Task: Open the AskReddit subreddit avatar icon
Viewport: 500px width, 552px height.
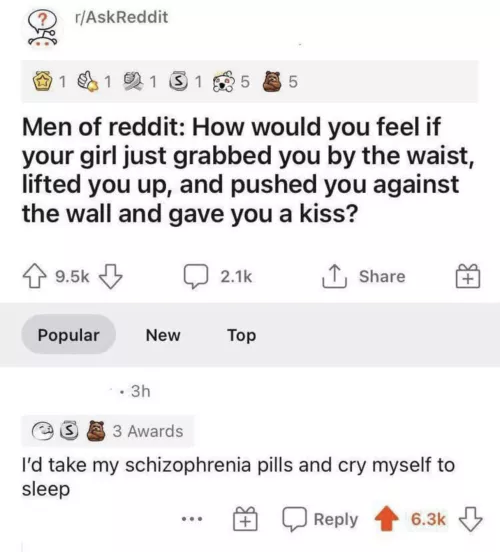Action: tap(43, 29)
